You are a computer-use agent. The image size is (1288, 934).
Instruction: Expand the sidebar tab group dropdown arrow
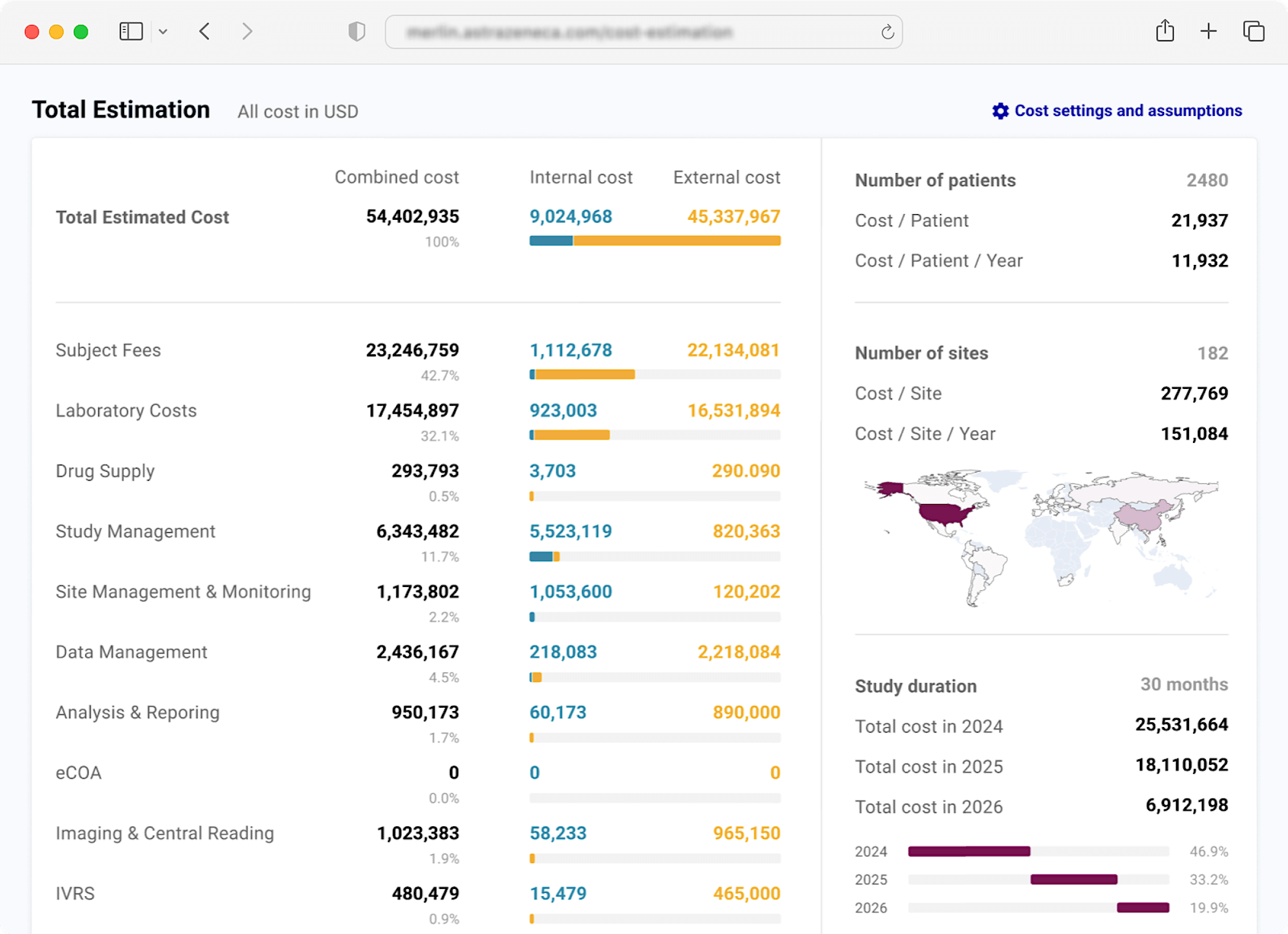[x=163, y=31]
